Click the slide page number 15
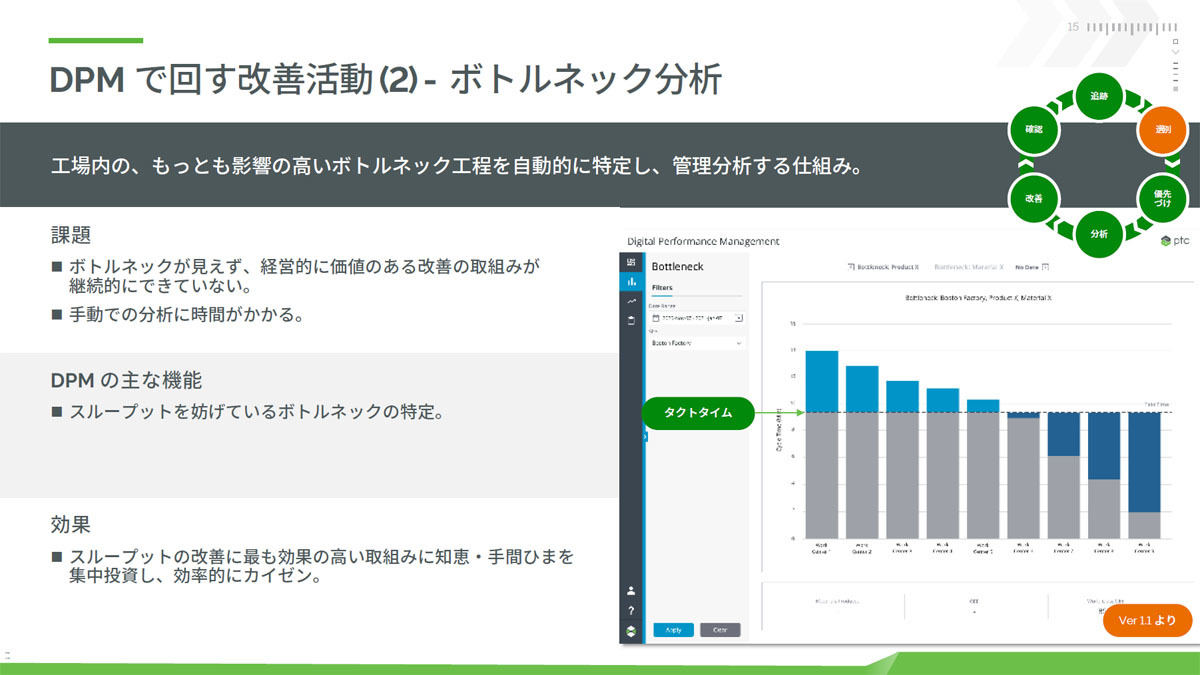Viewport: 1200px width, 675px height. [1073, 27]
